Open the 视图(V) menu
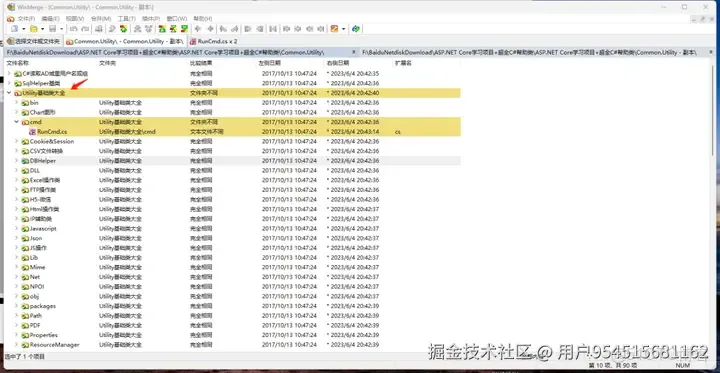 click(x=75, y=19)
